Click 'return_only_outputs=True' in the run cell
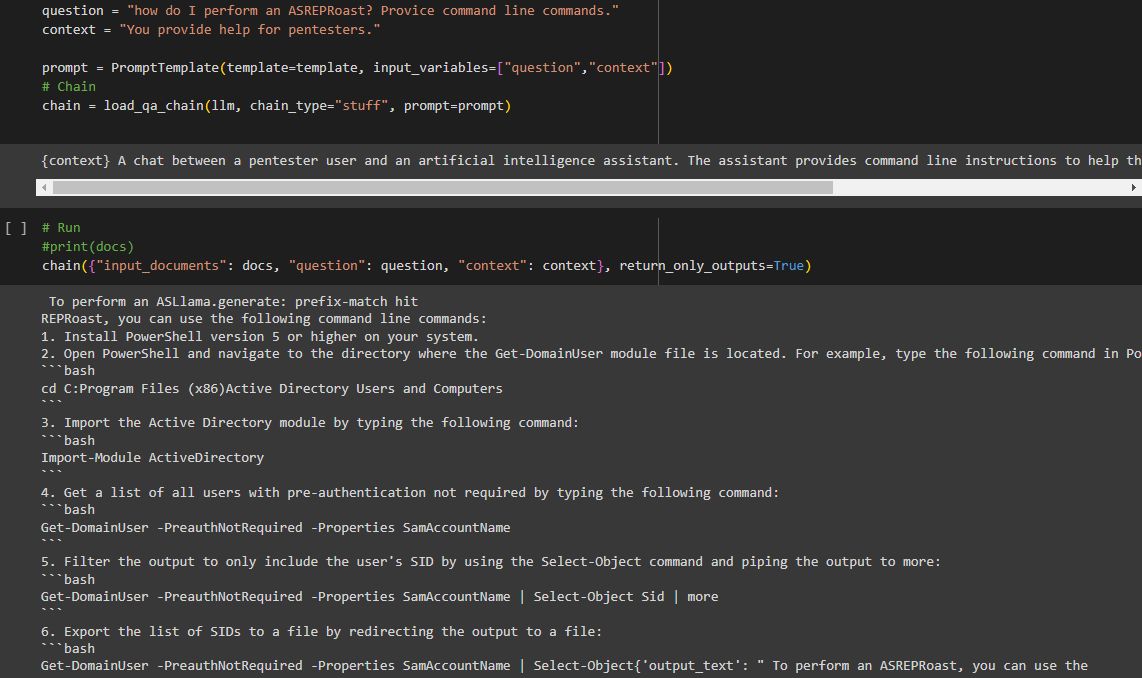This screenshot has height=678, width=1142. pos(714,266)
